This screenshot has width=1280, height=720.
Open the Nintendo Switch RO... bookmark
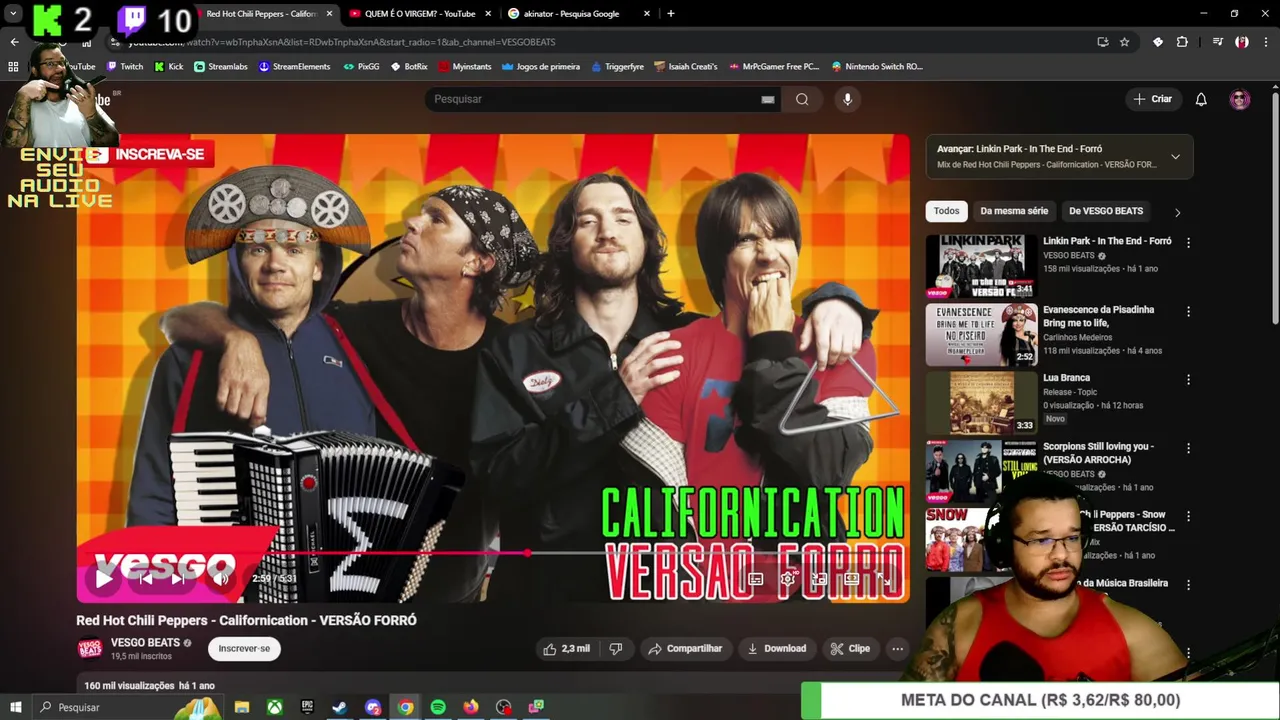[x=877, y=67]
